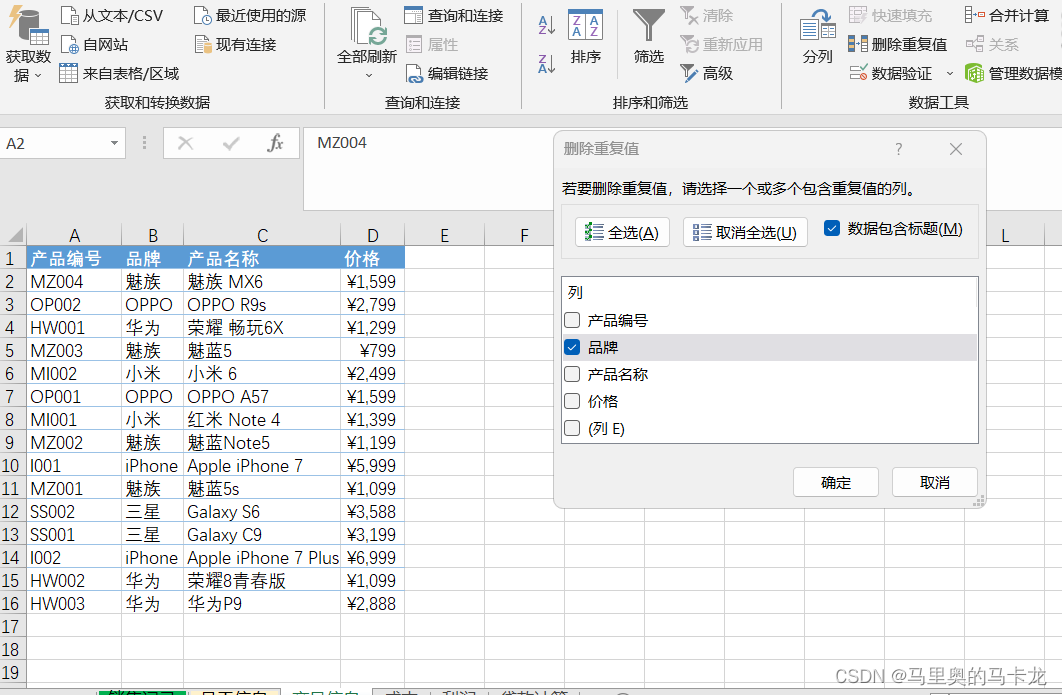Click Clear filter (清除)

[707, 16]
